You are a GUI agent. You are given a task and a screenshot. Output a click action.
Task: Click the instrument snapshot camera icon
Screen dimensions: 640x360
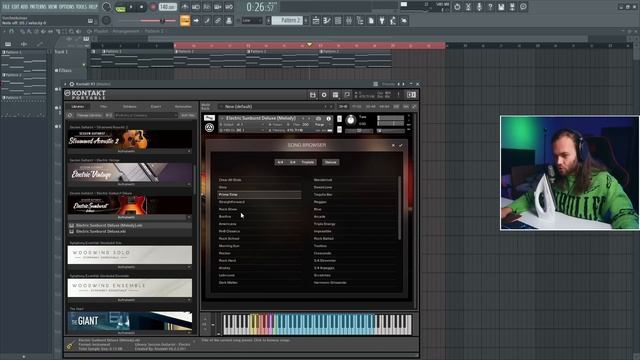click(x=319, y=118)
